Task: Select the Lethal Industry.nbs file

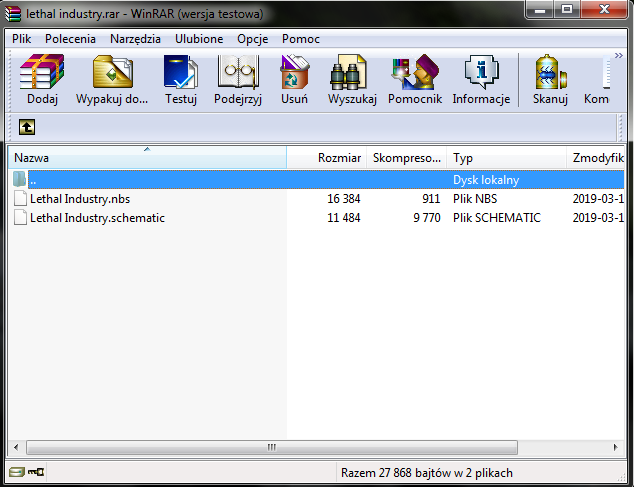Action: click(x=79, y=199)
